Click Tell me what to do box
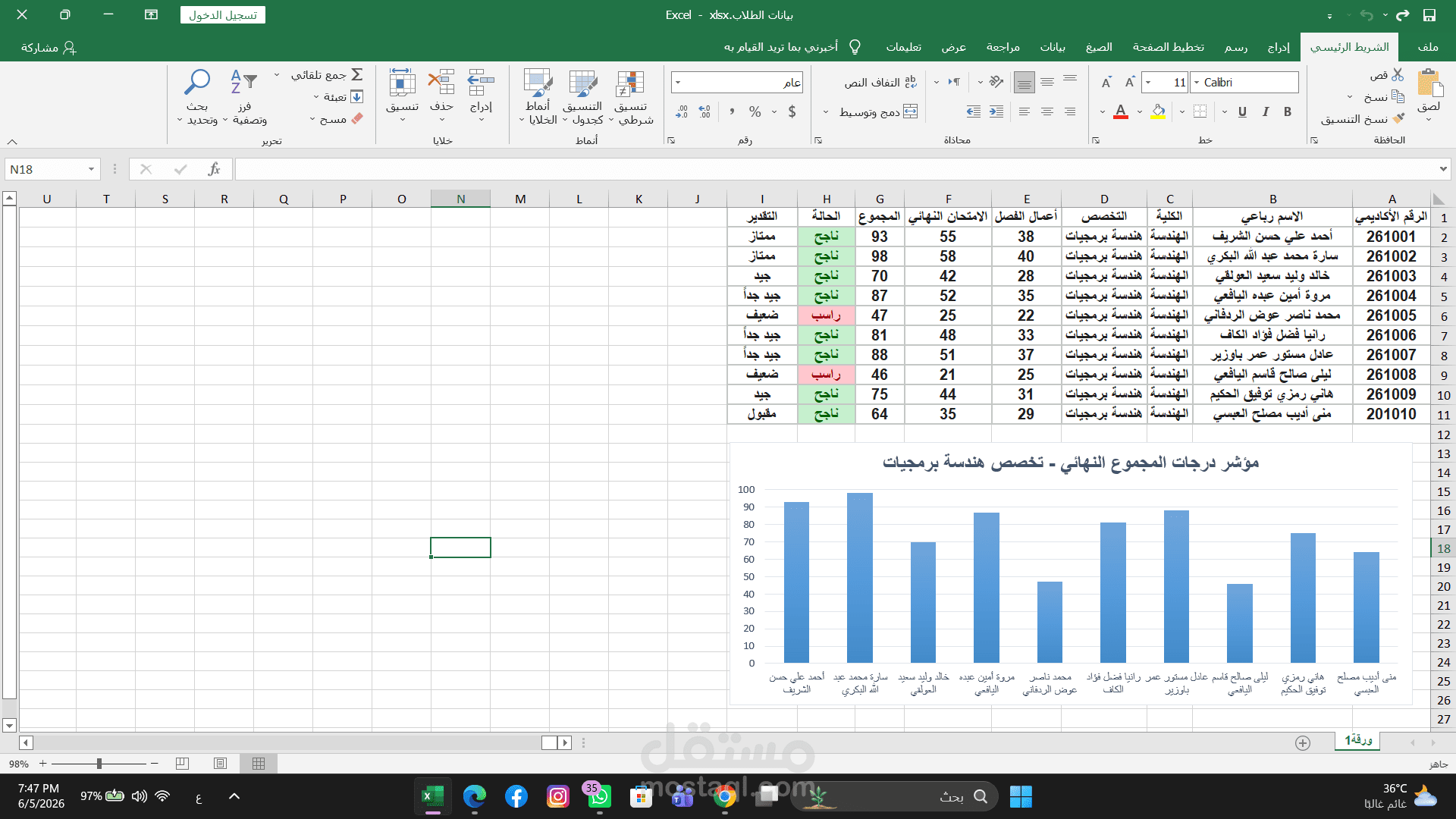 (x=792, y=47)
